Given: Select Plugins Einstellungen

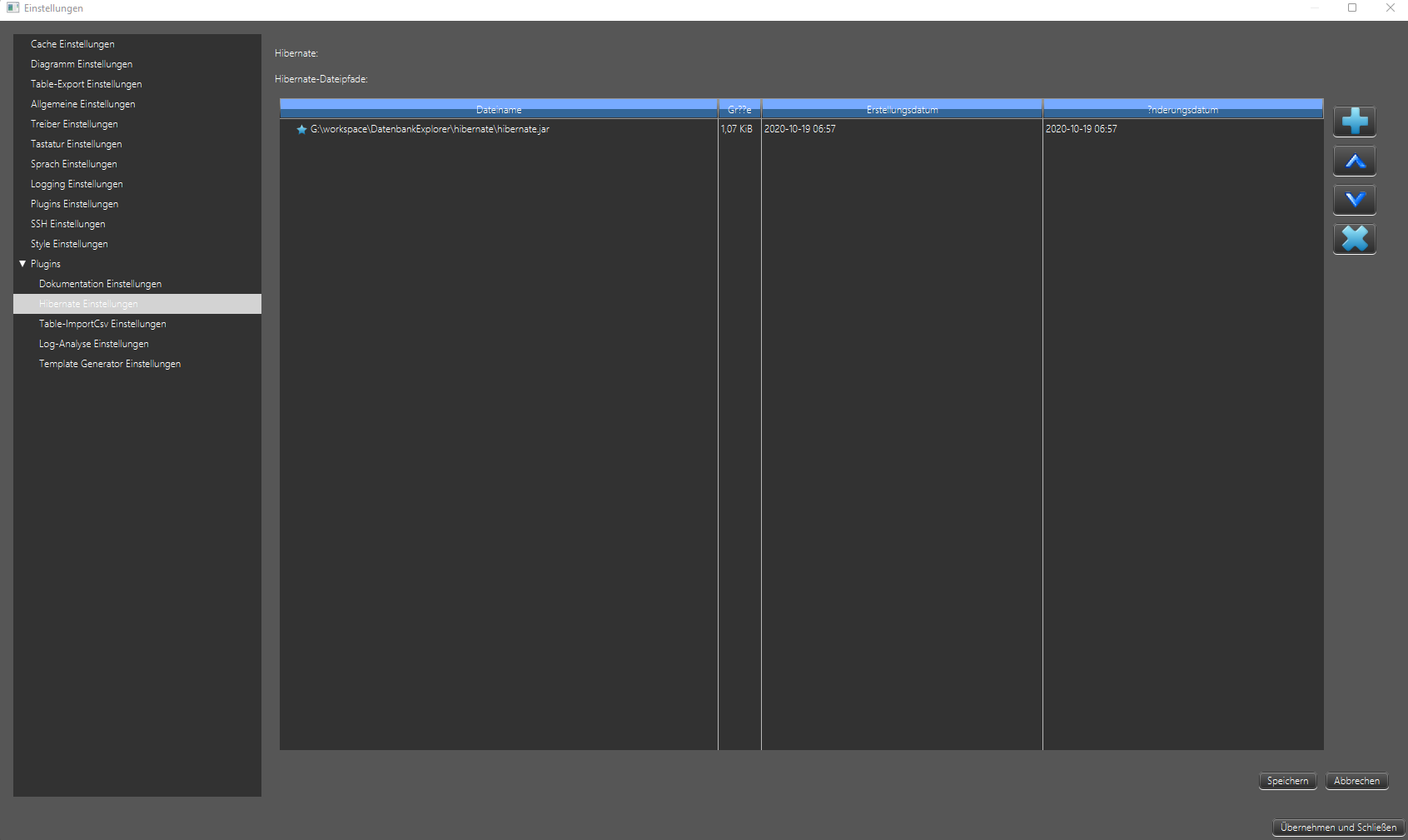Looking at the screenshot, I should tap(74, 204).
